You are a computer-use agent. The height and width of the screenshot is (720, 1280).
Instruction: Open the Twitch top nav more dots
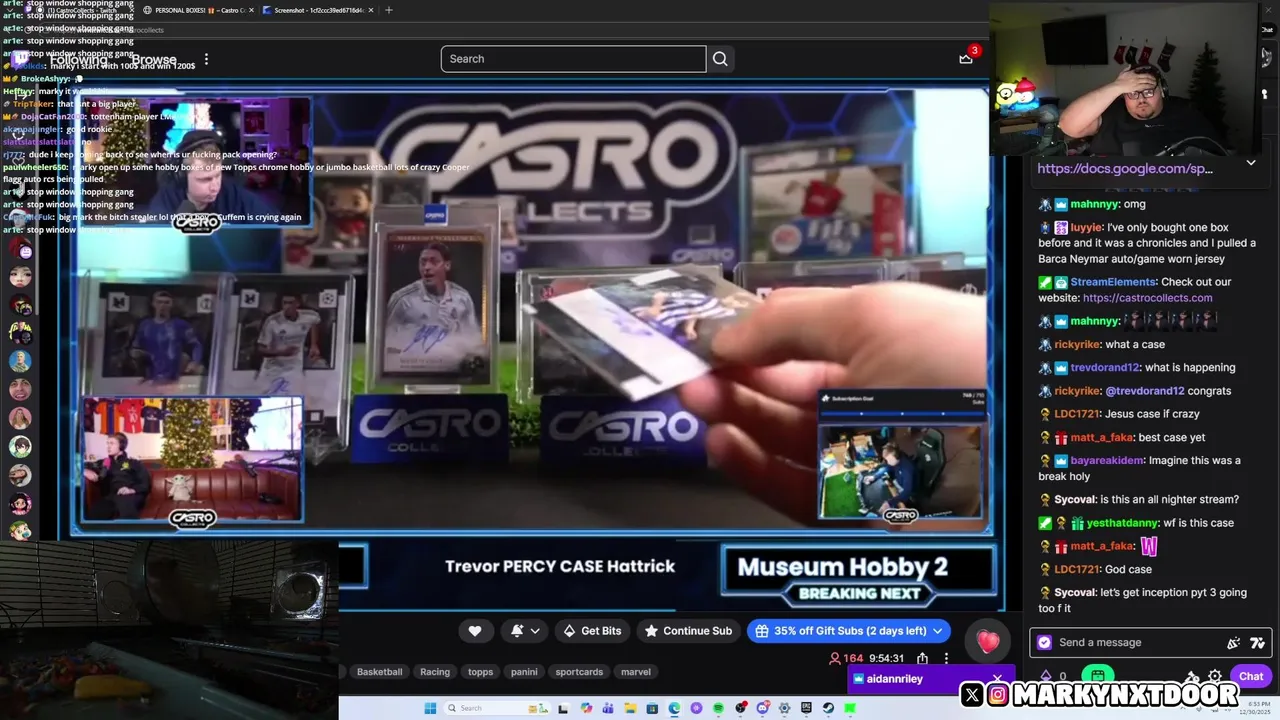pyautogui.click(x=206, y=60)
